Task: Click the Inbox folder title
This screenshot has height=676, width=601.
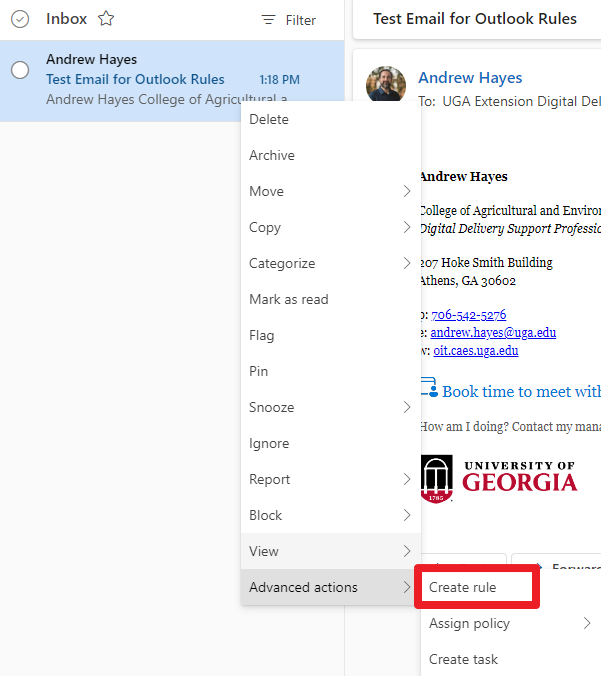Action: (x=66, y=19)
